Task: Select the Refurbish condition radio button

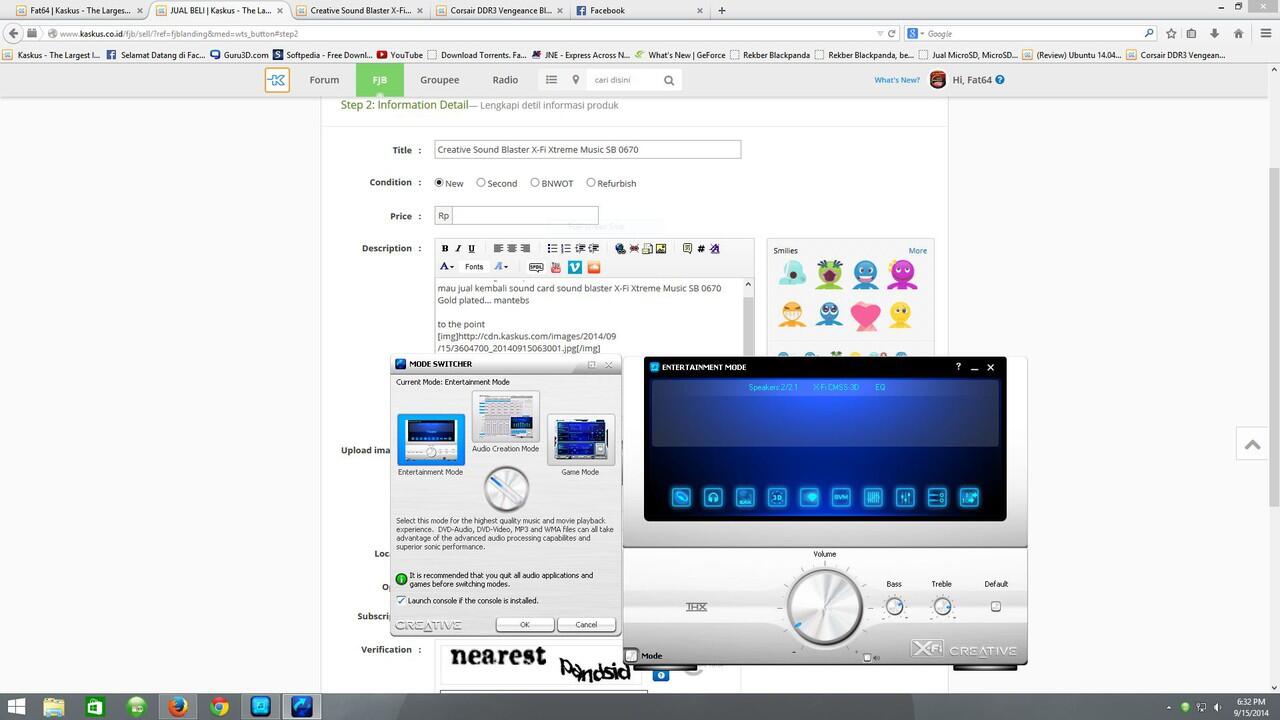Action: 591,183
